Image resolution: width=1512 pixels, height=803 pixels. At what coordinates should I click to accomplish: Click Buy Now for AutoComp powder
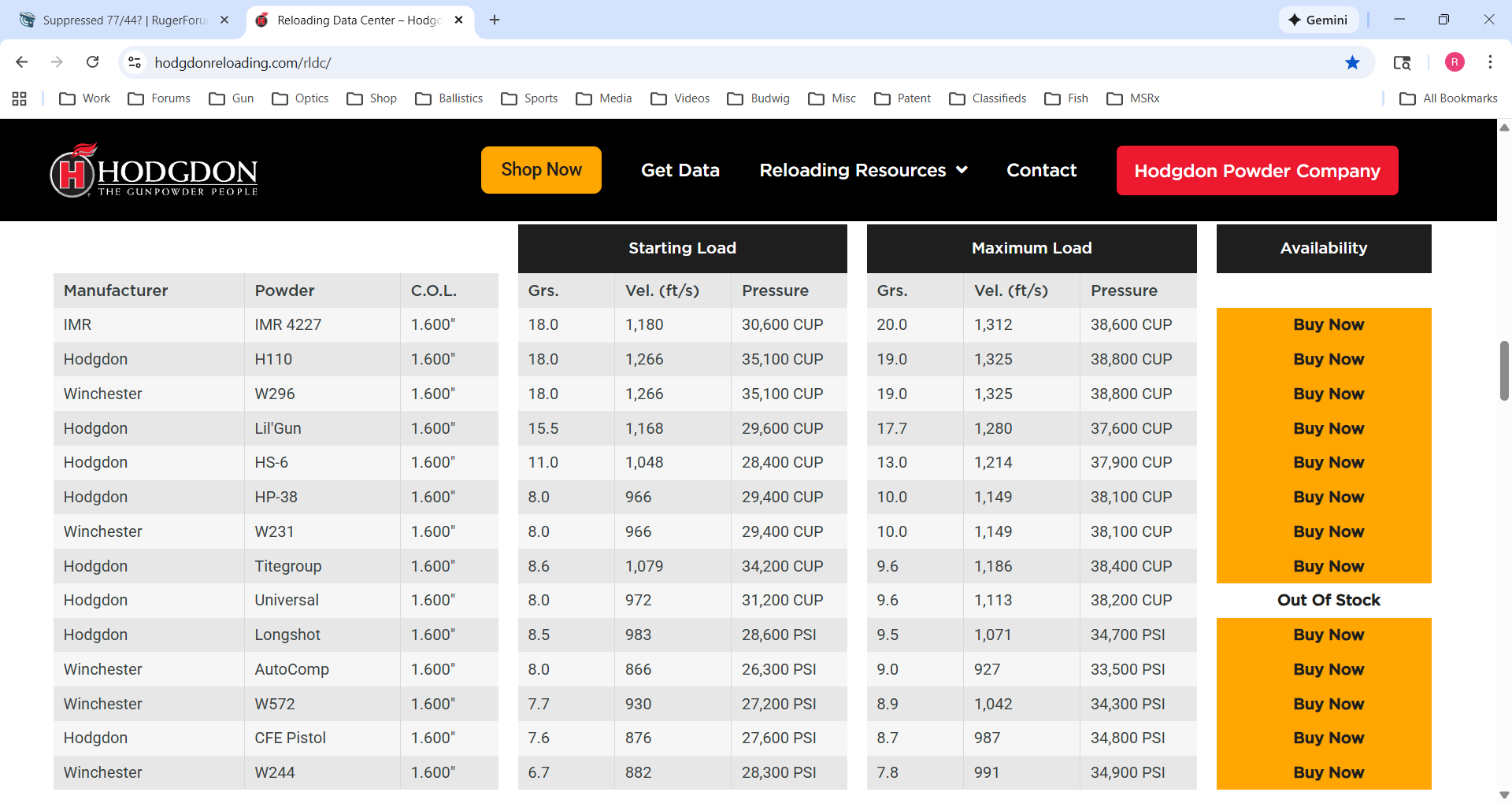[1328, 670]
